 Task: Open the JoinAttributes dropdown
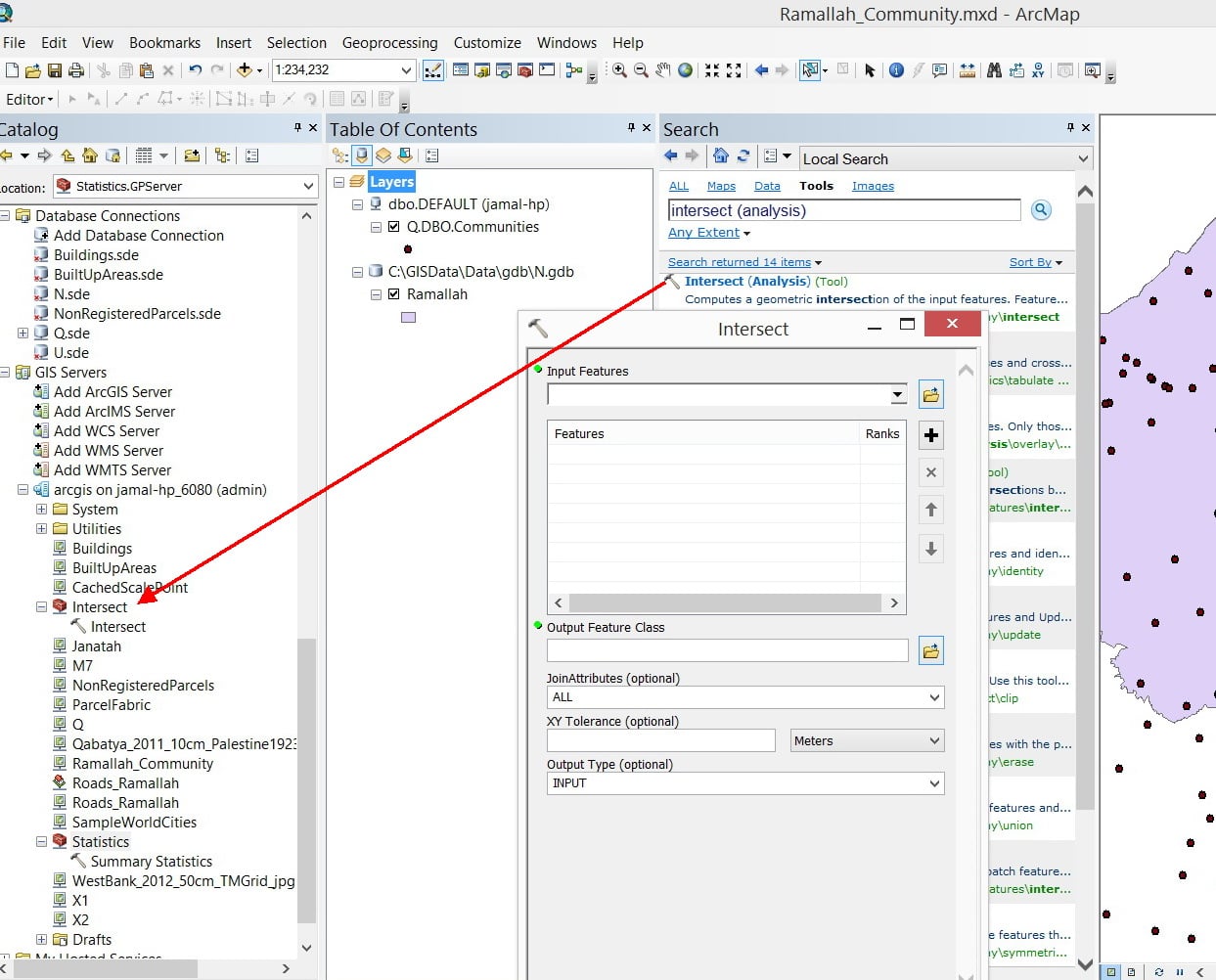click(x=934, y=697)
